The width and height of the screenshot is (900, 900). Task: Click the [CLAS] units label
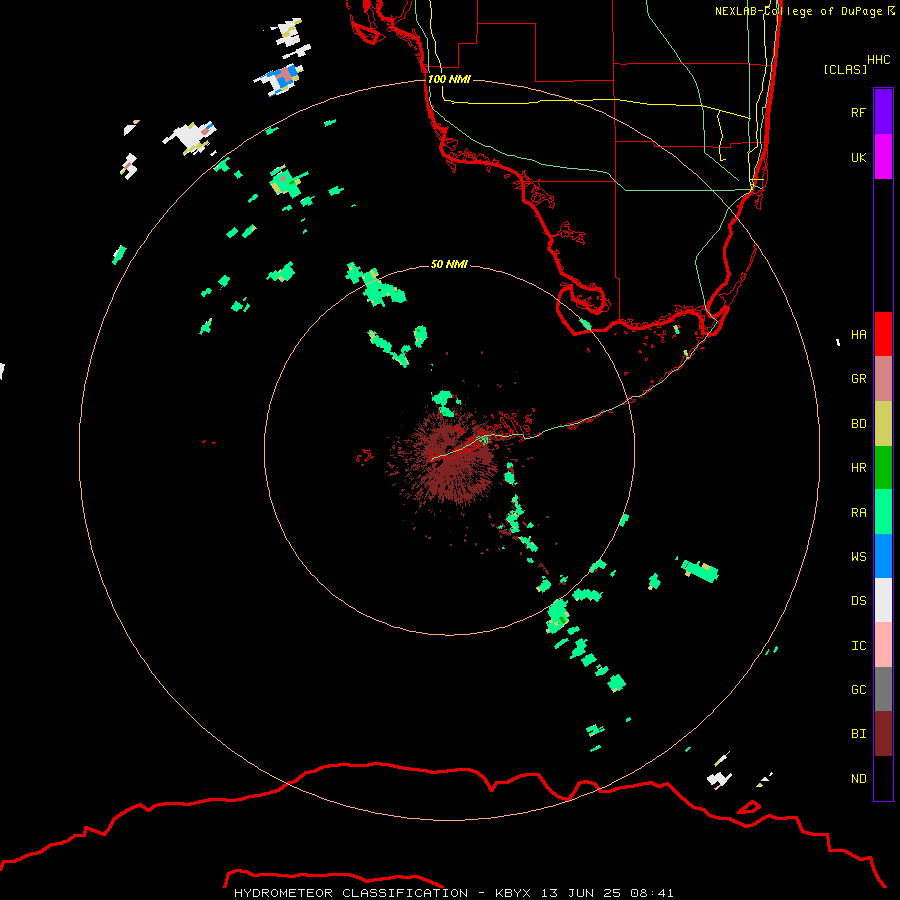point(845,69)
